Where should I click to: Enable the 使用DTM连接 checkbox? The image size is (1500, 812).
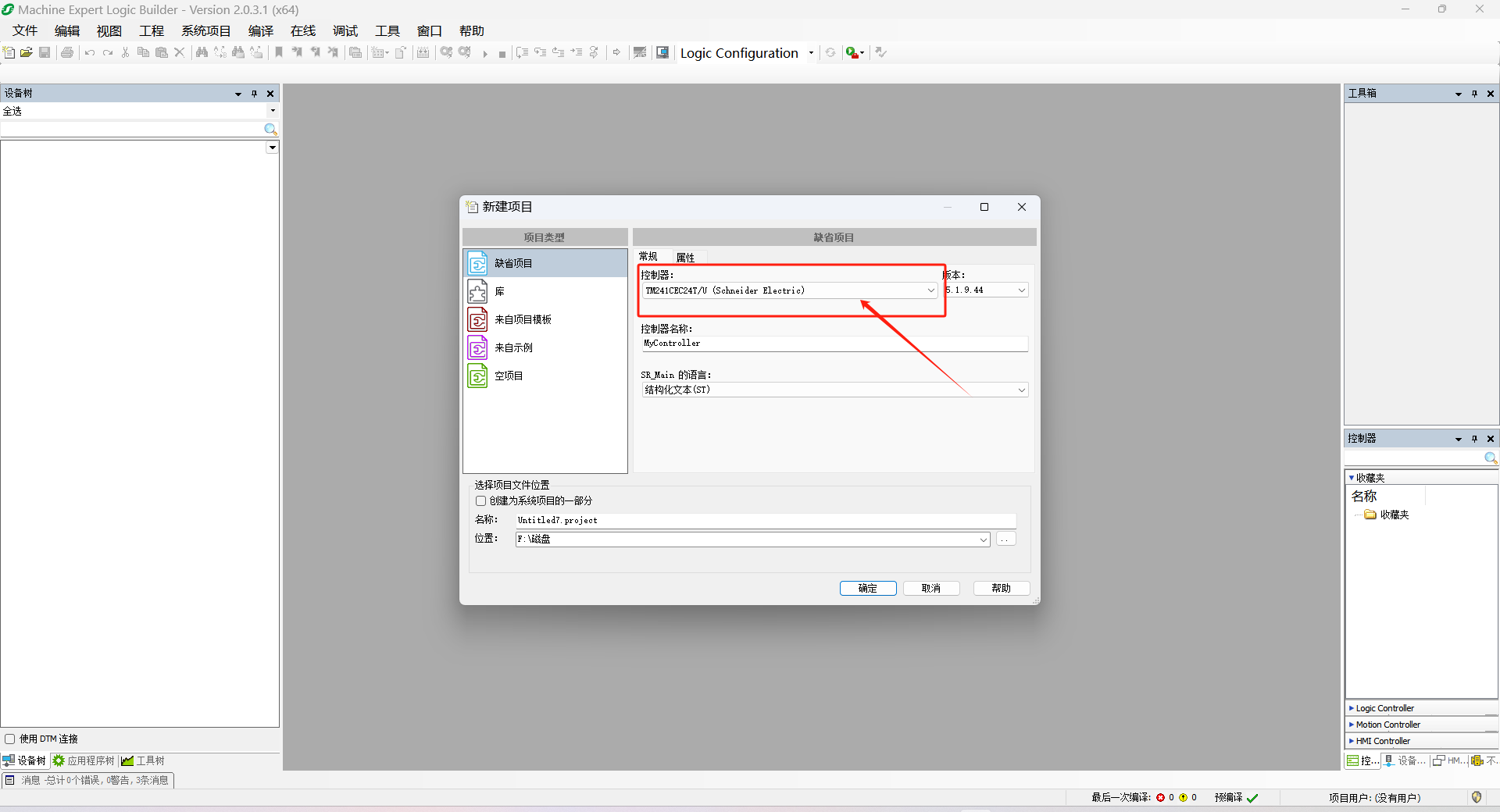point(10,739)
